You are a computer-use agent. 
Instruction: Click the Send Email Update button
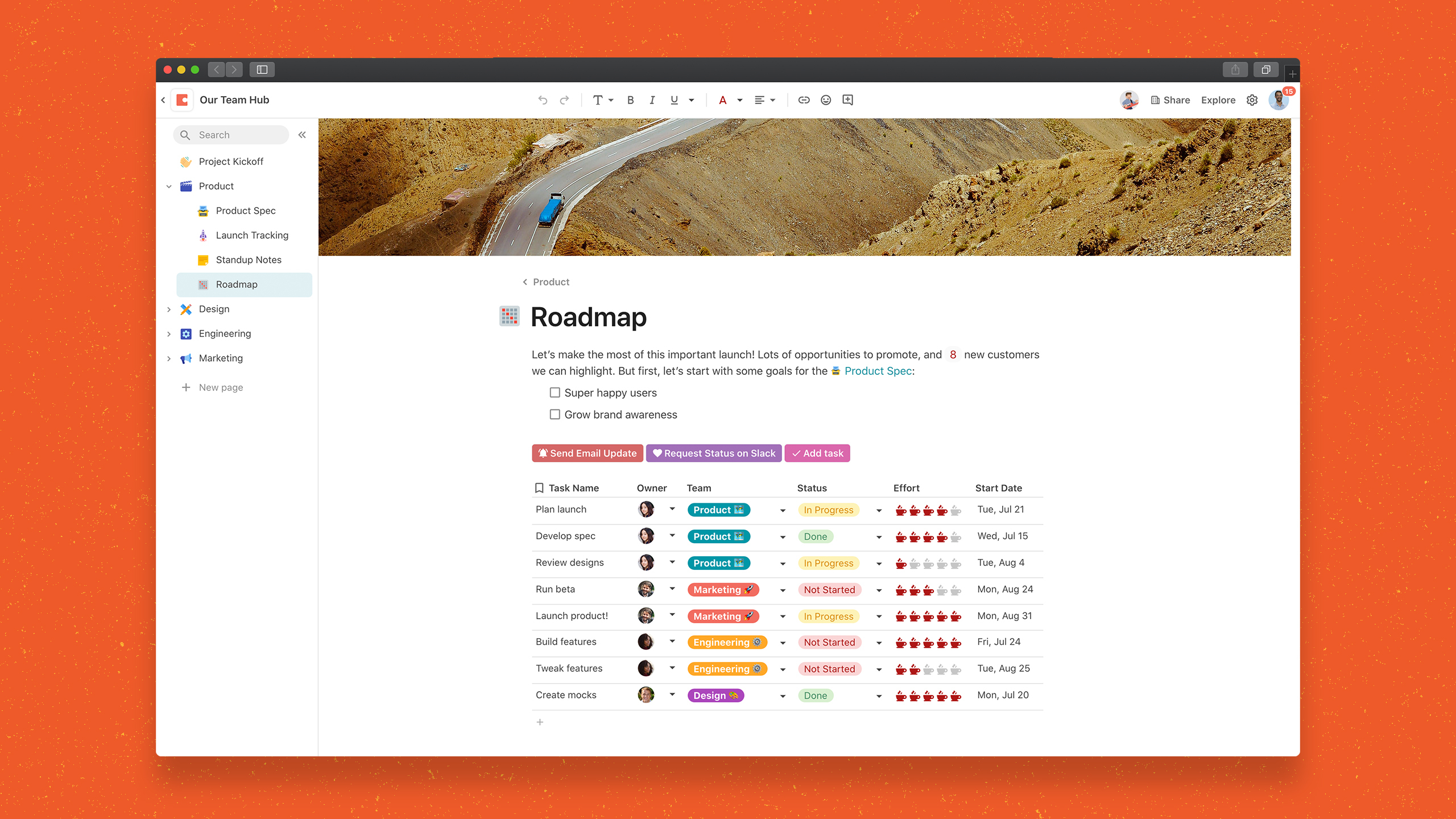pyautogui.click(x=587, y=453)
